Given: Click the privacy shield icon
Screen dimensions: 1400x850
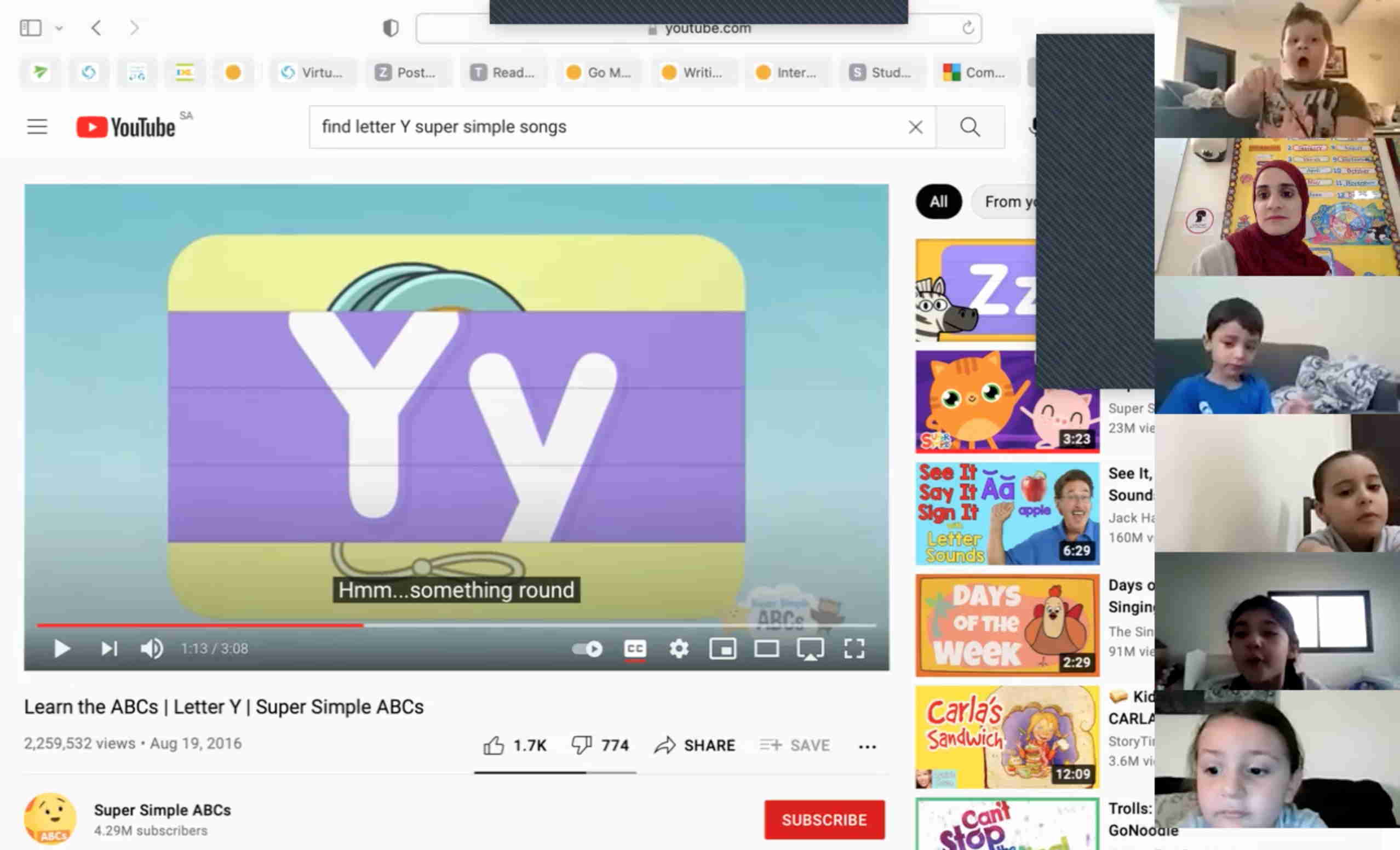Looking at the screenshot, I should pos(391,28).
